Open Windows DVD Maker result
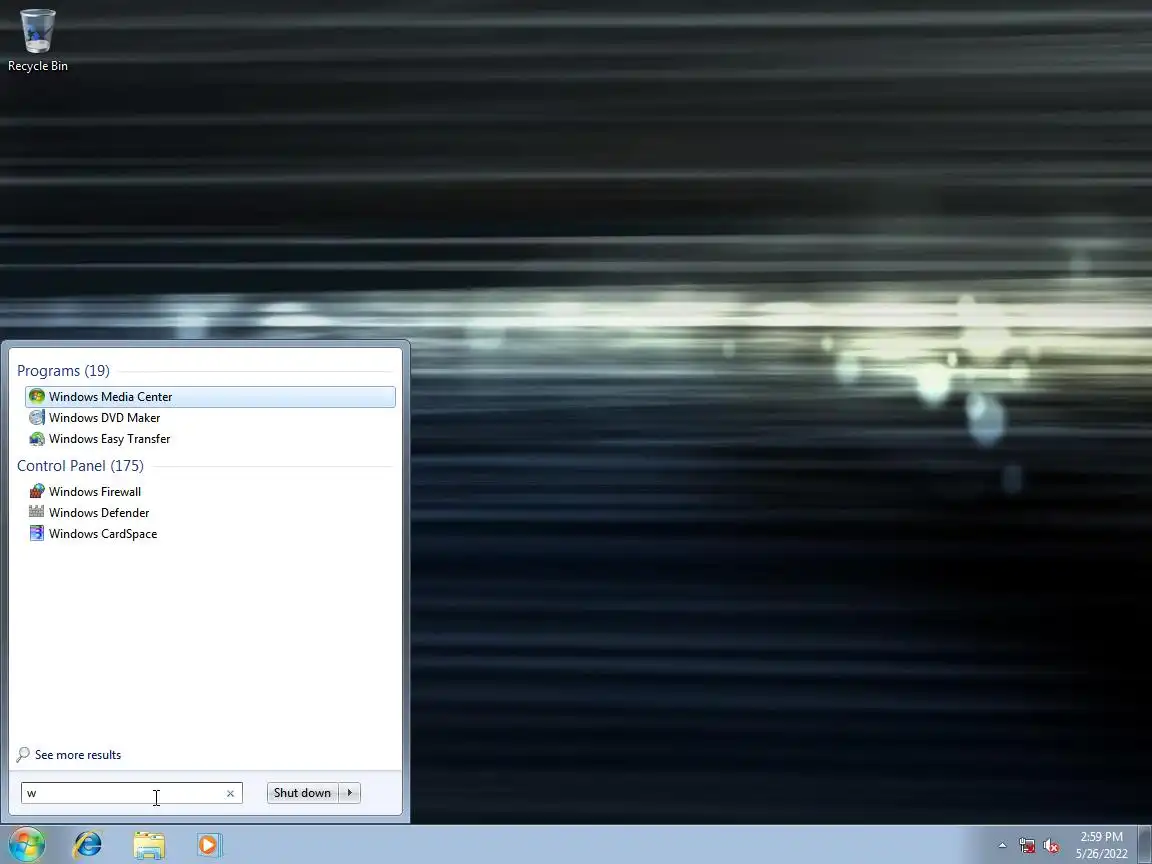Viewport: 1152px width, 864px height. tap(210, 418)
